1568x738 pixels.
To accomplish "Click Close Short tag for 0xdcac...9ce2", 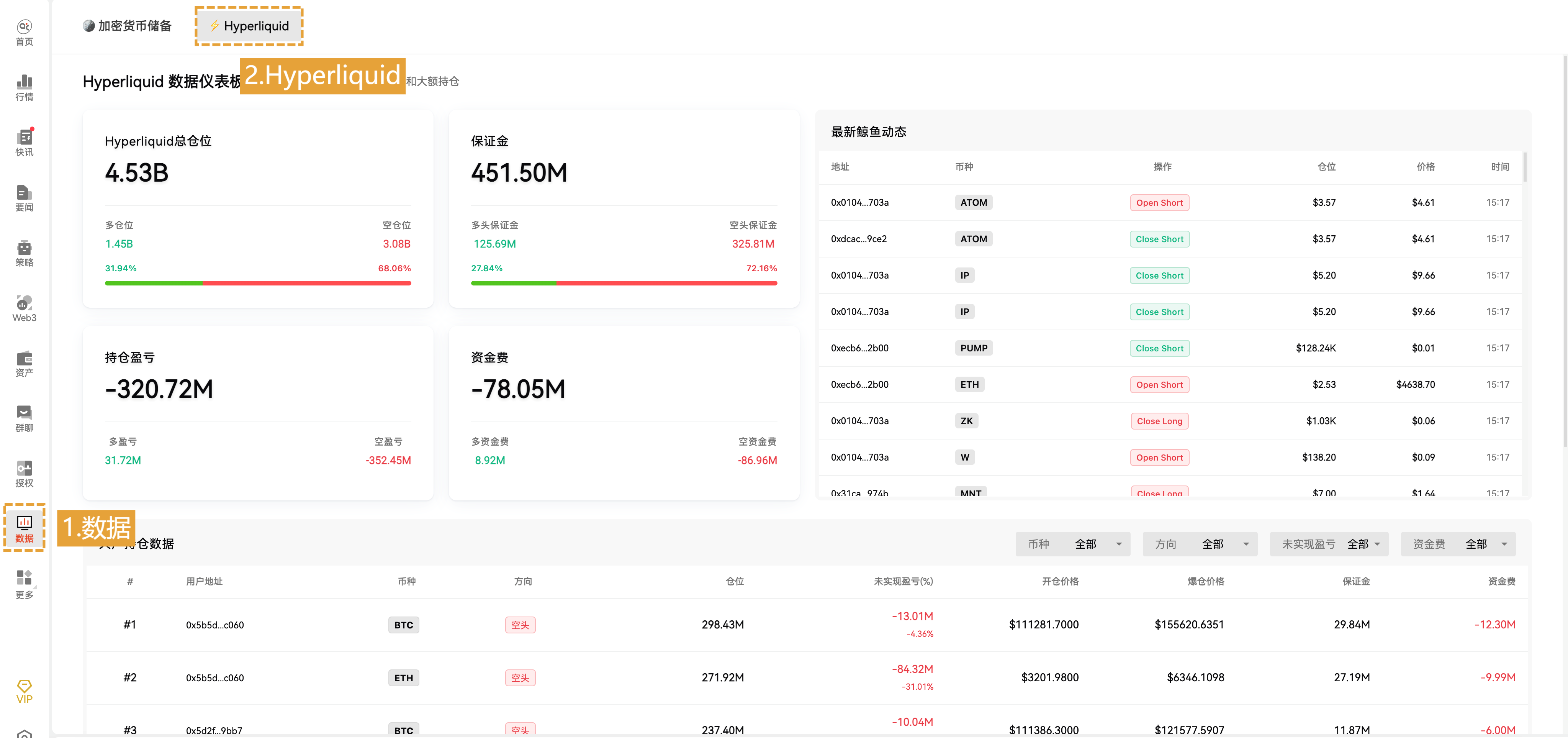I will 1159,239.
